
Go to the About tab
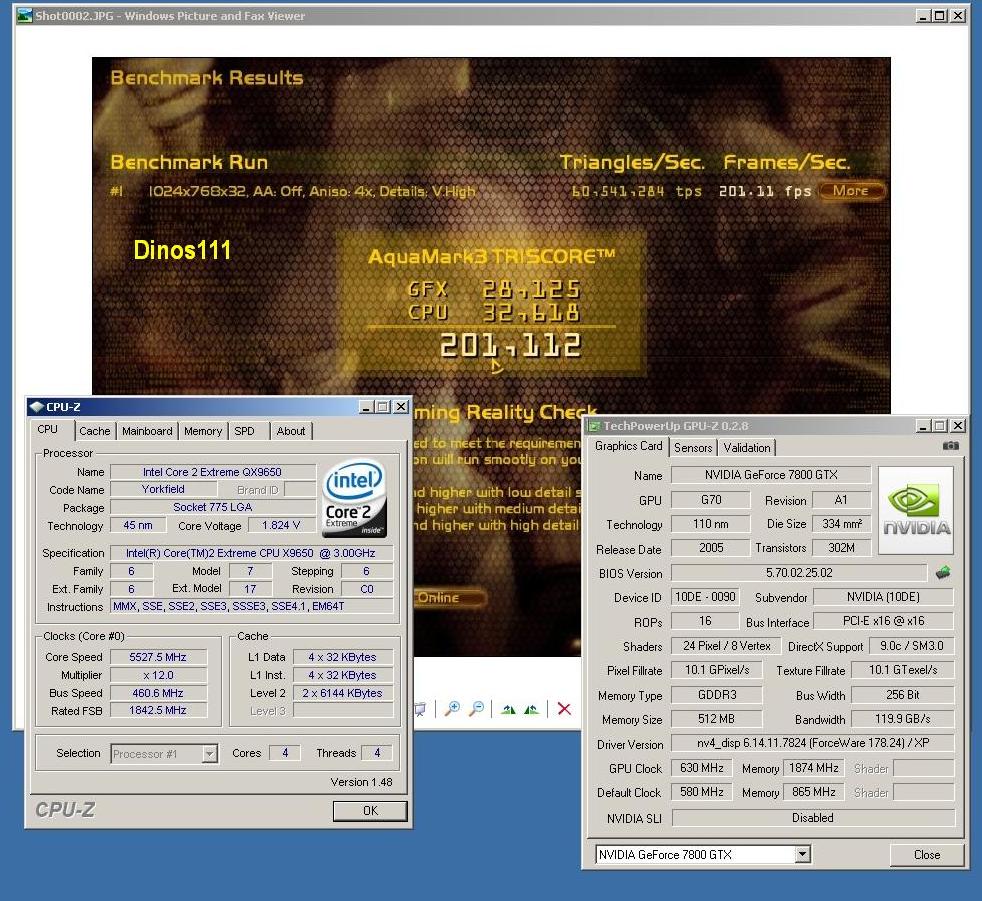click(291, 431)
